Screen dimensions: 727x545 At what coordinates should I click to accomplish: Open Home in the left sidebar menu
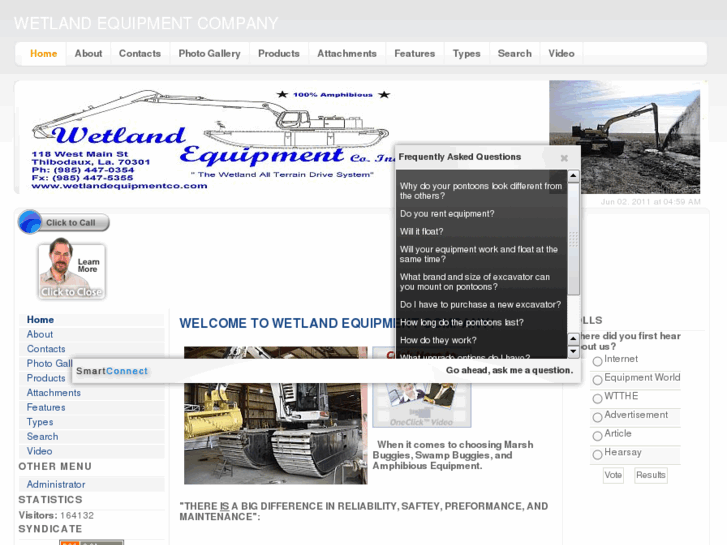[x=91, y=320]
